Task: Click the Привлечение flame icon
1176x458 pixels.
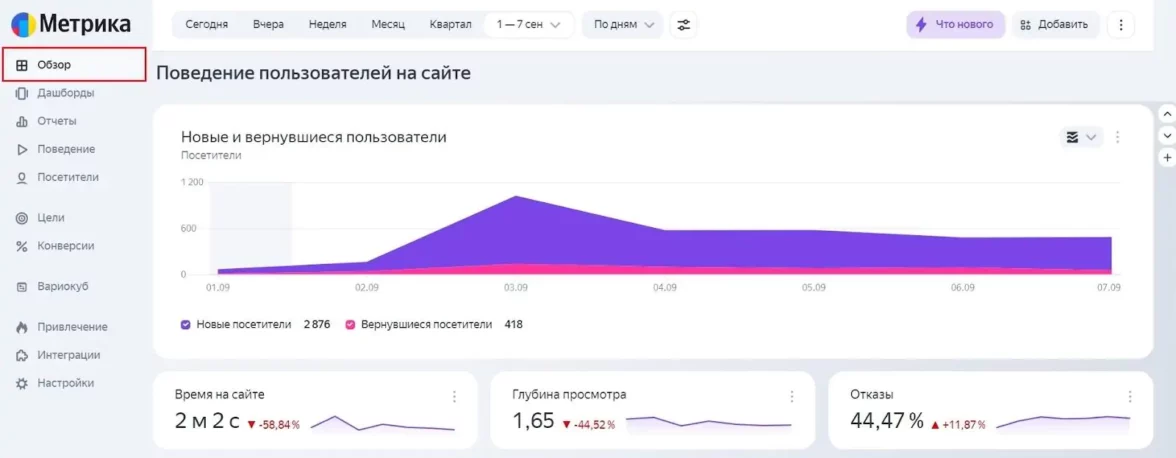Action: click(22, 327)
